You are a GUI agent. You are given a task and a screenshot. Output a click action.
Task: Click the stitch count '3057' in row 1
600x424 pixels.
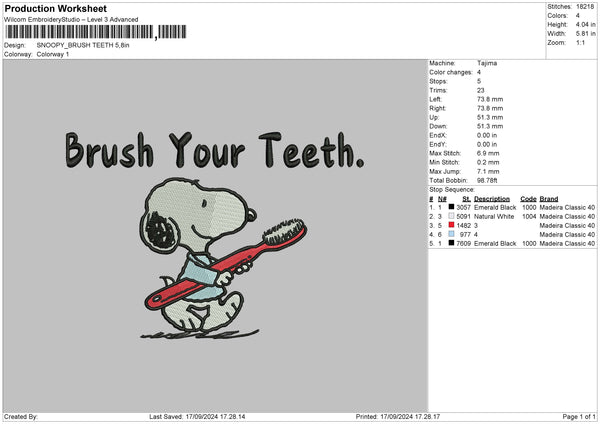463,207
